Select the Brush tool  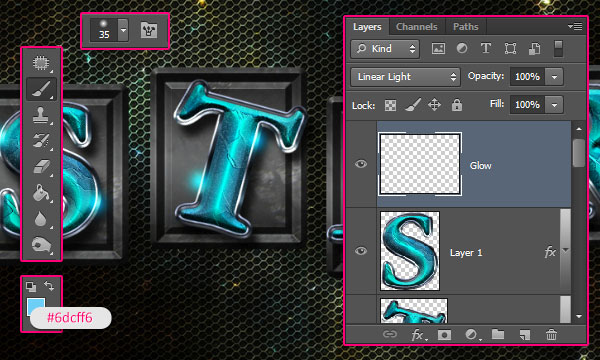41,89
